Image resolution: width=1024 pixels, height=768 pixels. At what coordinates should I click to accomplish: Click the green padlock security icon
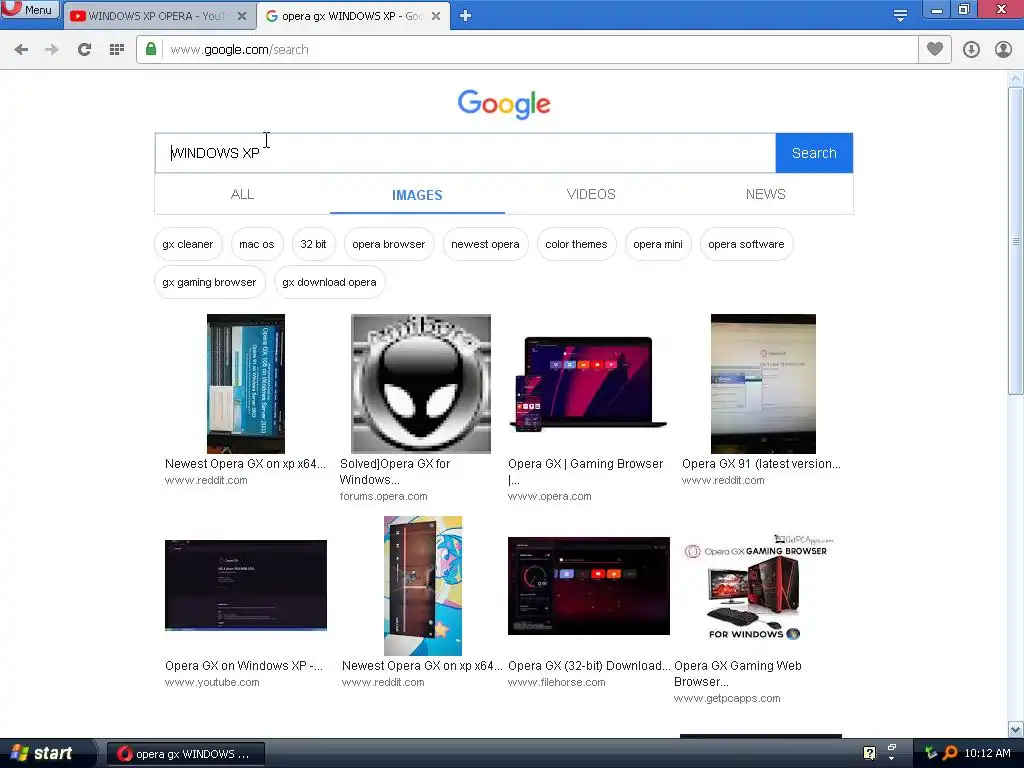tap(151, 49)
